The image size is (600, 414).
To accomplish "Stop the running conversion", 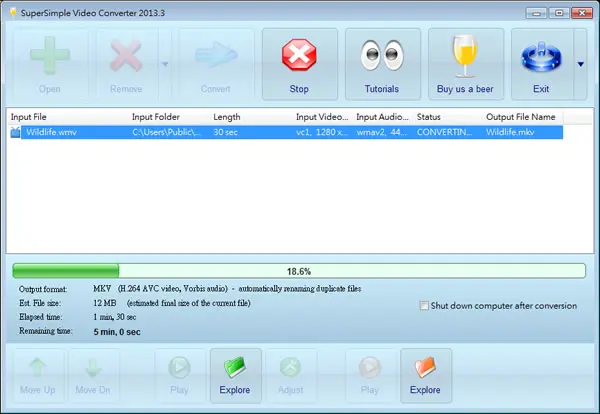I will pos(300,64).
